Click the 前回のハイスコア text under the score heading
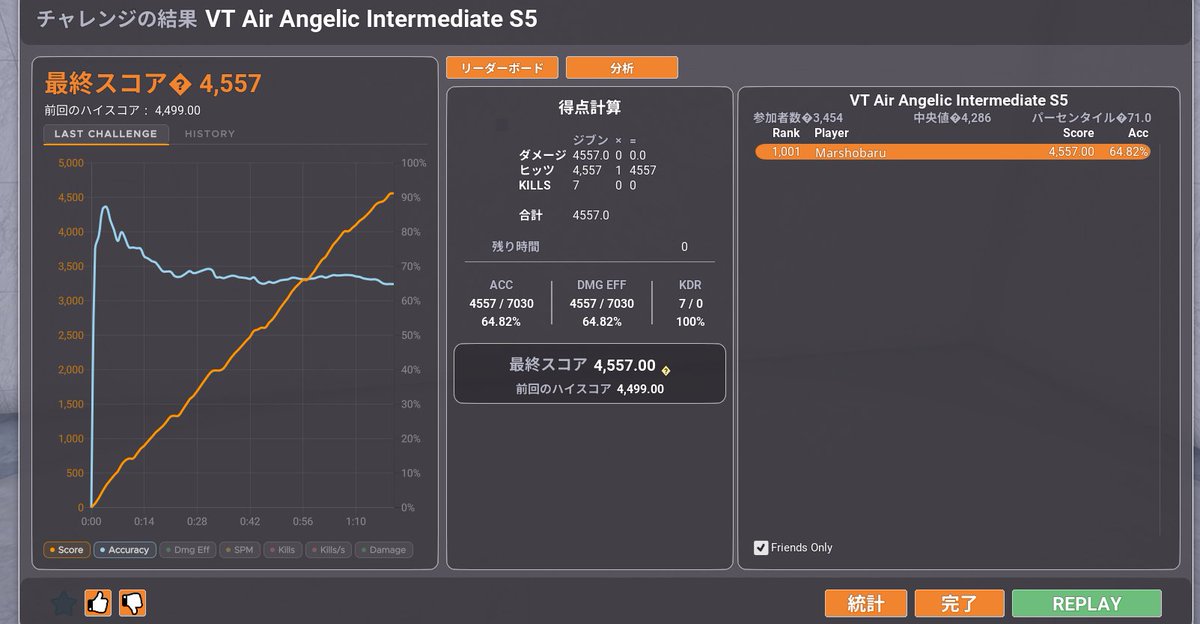The height and width of the screenshot is (624, 1200). (x=122, y=111)
